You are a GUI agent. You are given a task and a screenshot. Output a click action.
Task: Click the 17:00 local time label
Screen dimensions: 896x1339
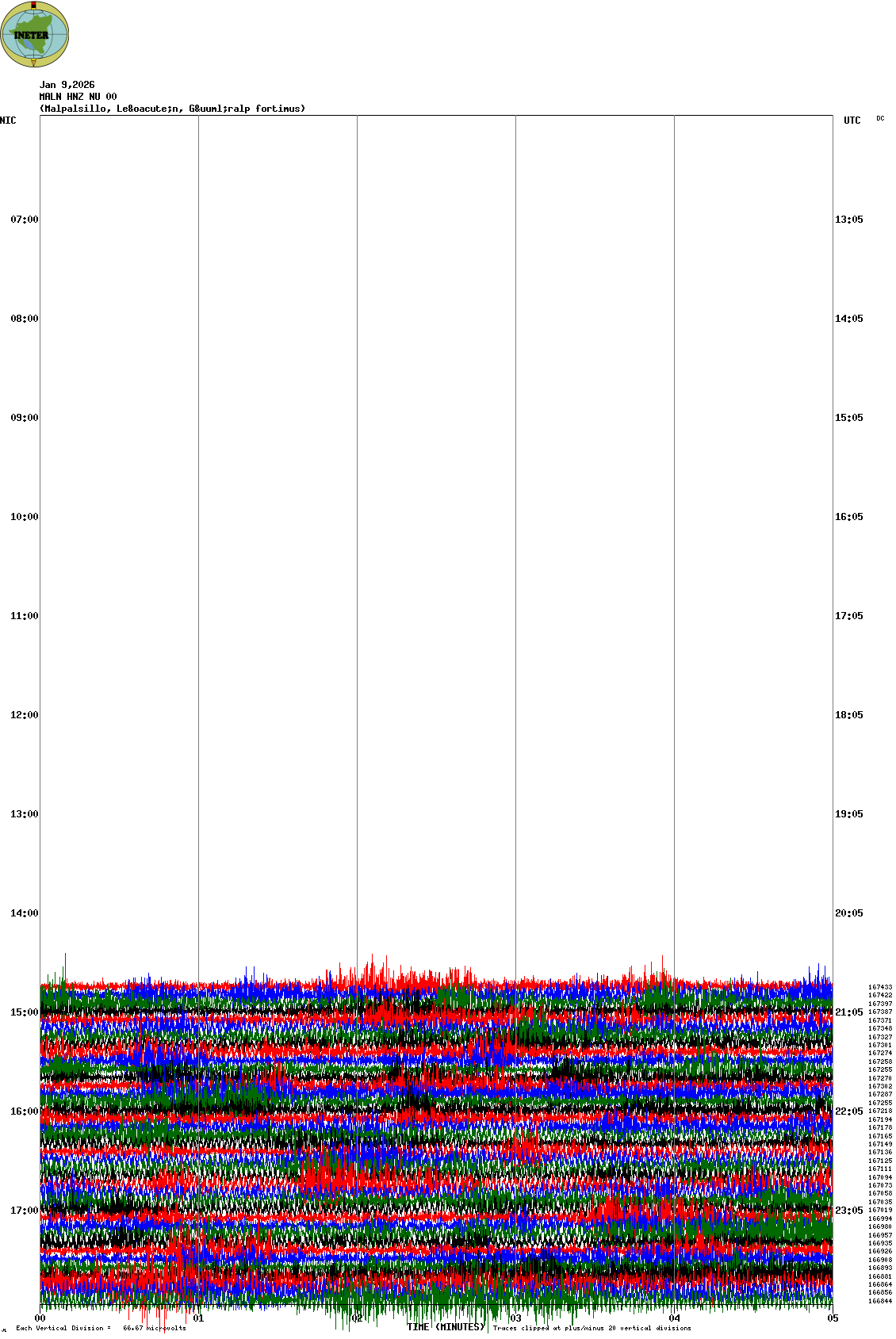(x=24, y=1211)
